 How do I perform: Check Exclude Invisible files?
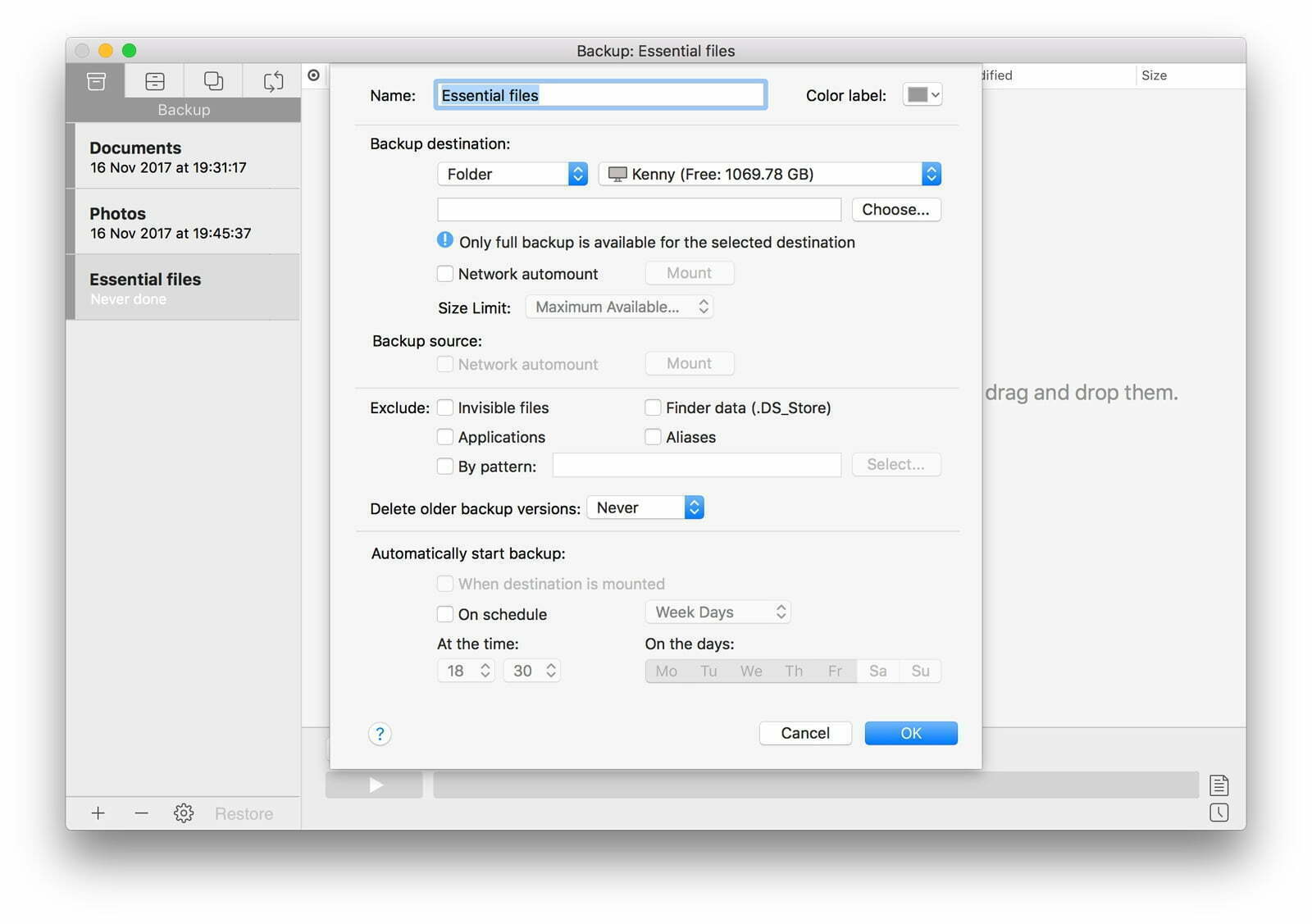(x=445, y=407)
